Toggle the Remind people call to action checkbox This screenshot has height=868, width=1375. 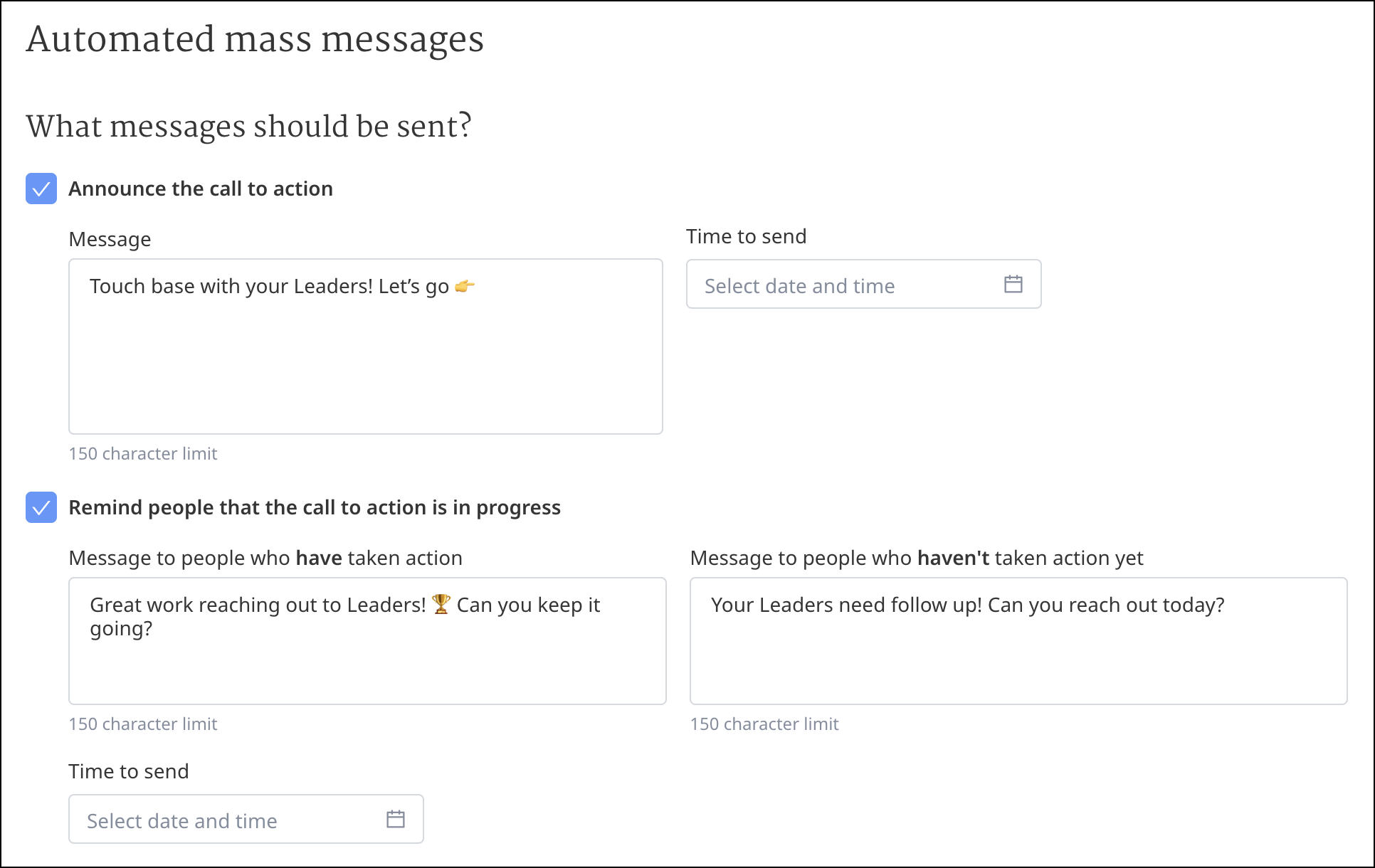[x=41, y=507]
